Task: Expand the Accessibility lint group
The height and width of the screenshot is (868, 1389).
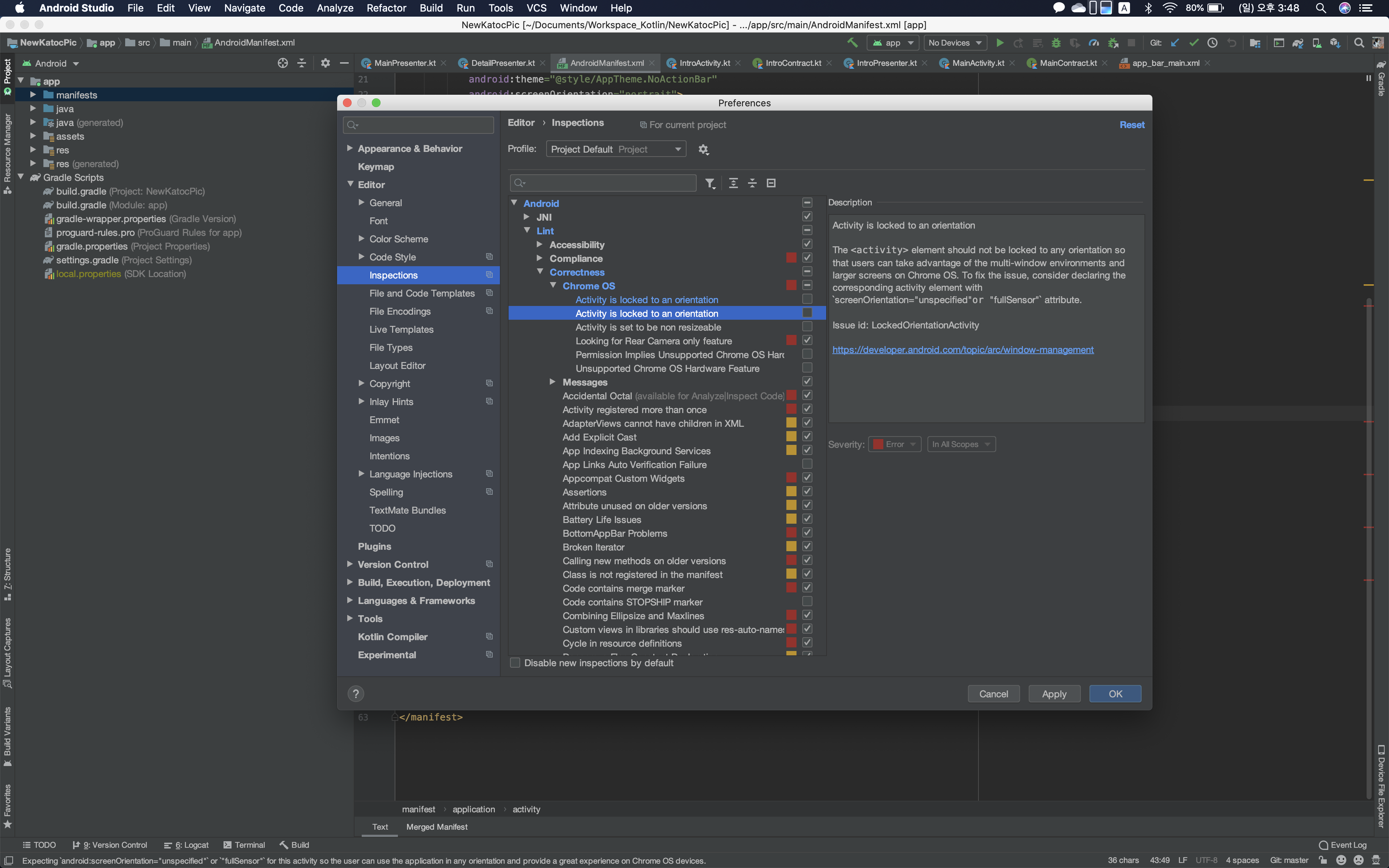Action: pos(540,244)
